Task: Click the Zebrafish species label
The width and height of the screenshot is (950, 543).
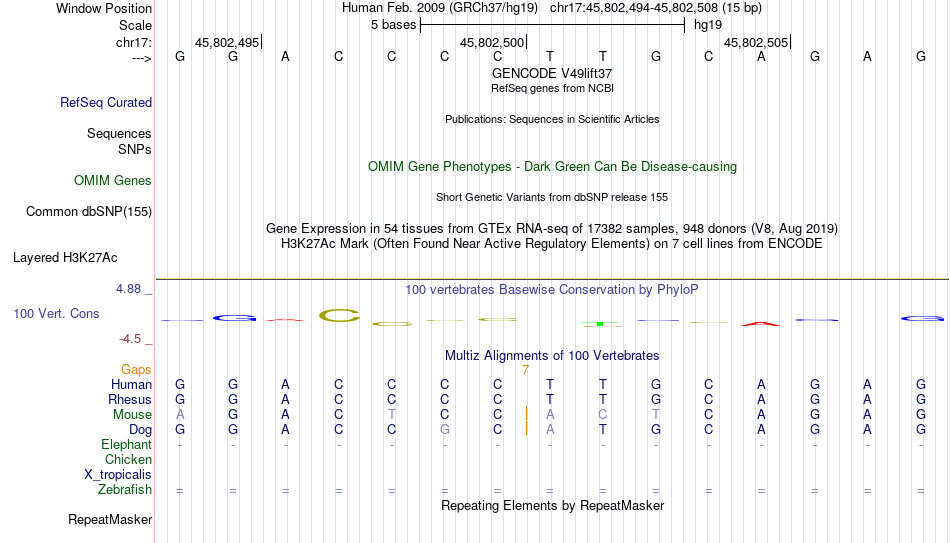Action: pyautogui.click(x=125, y=490)
